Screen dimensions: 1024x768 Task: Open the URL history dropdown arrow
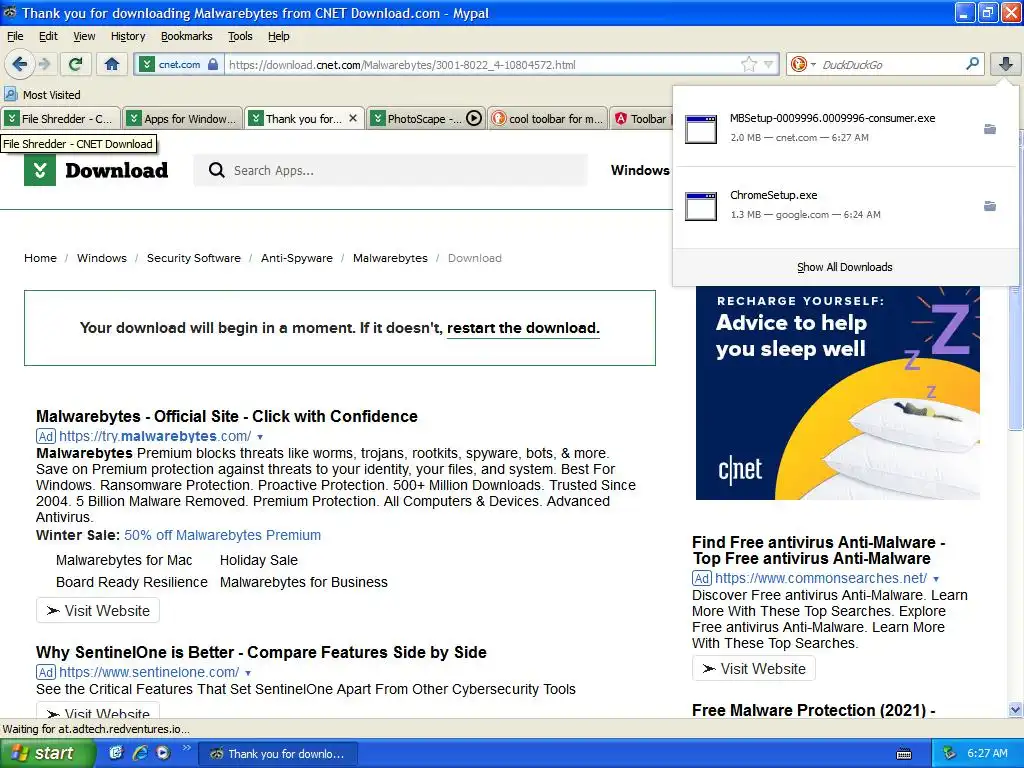click(x=769, y=65)
